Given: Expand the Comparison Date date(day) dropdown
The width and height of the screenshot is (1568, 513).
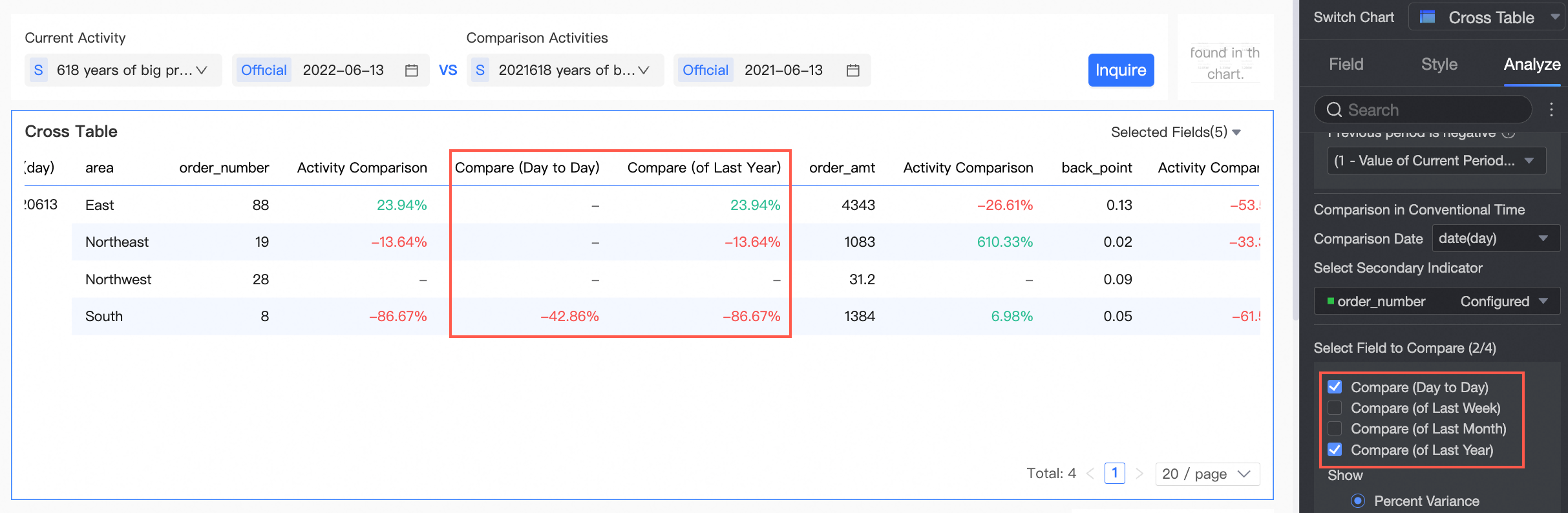Looking at the screenshot, I should [x=1496, y=238].
